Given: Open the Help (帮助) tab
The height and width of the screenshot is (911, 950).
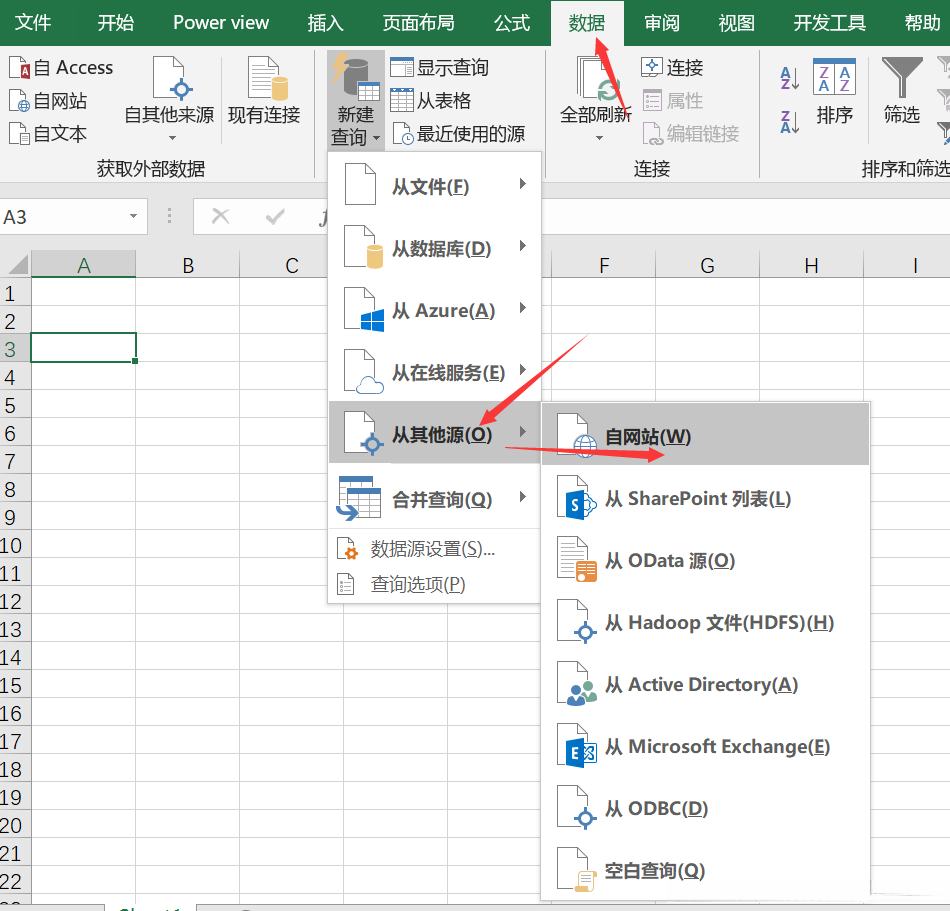Looking at the screenshot, I should coord(922,23).
